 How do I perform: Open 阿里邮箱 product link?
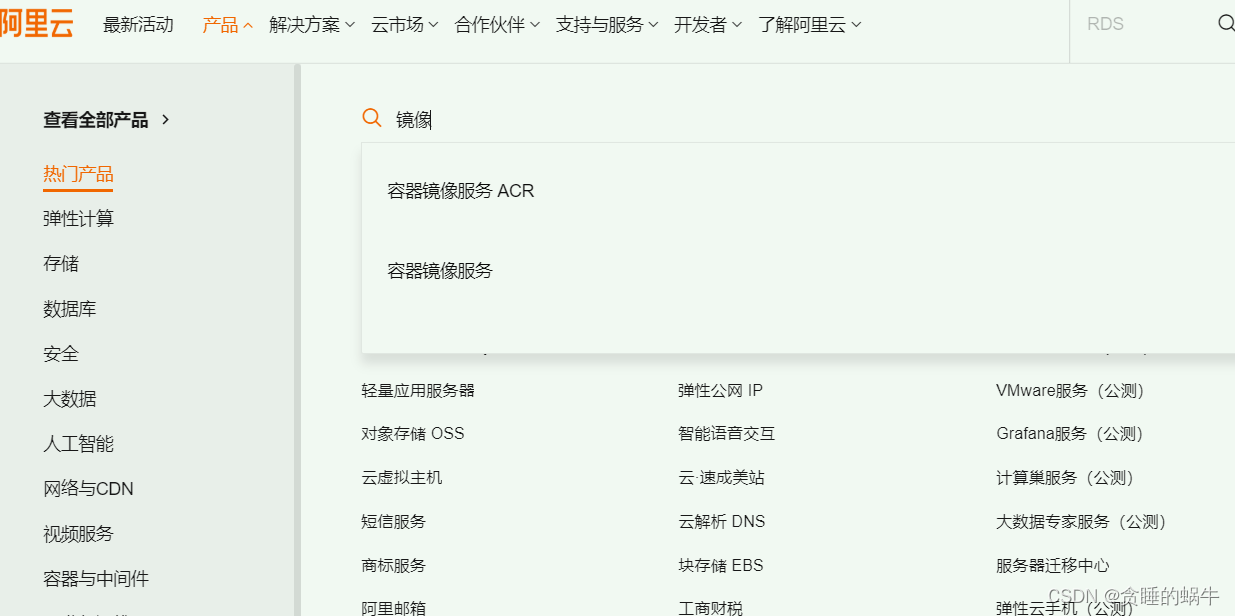click(x=394, y=607)
